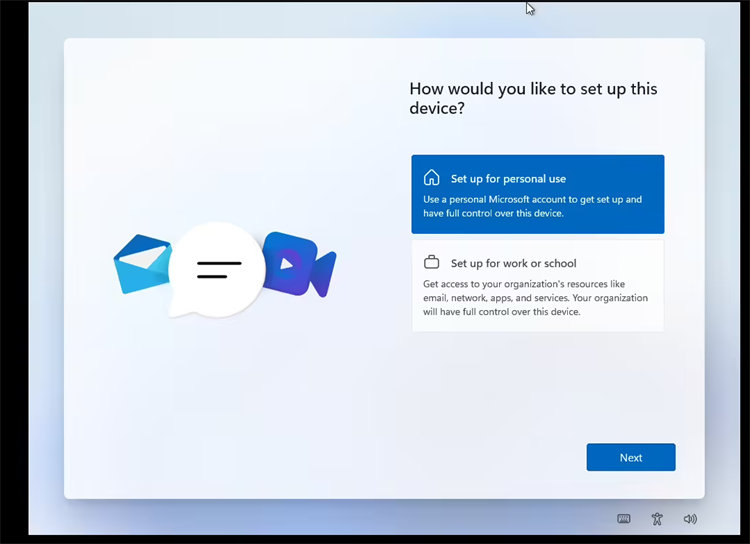750x544 pixels.
Task: Click the volume speaker icon
Action: point(690,519)
